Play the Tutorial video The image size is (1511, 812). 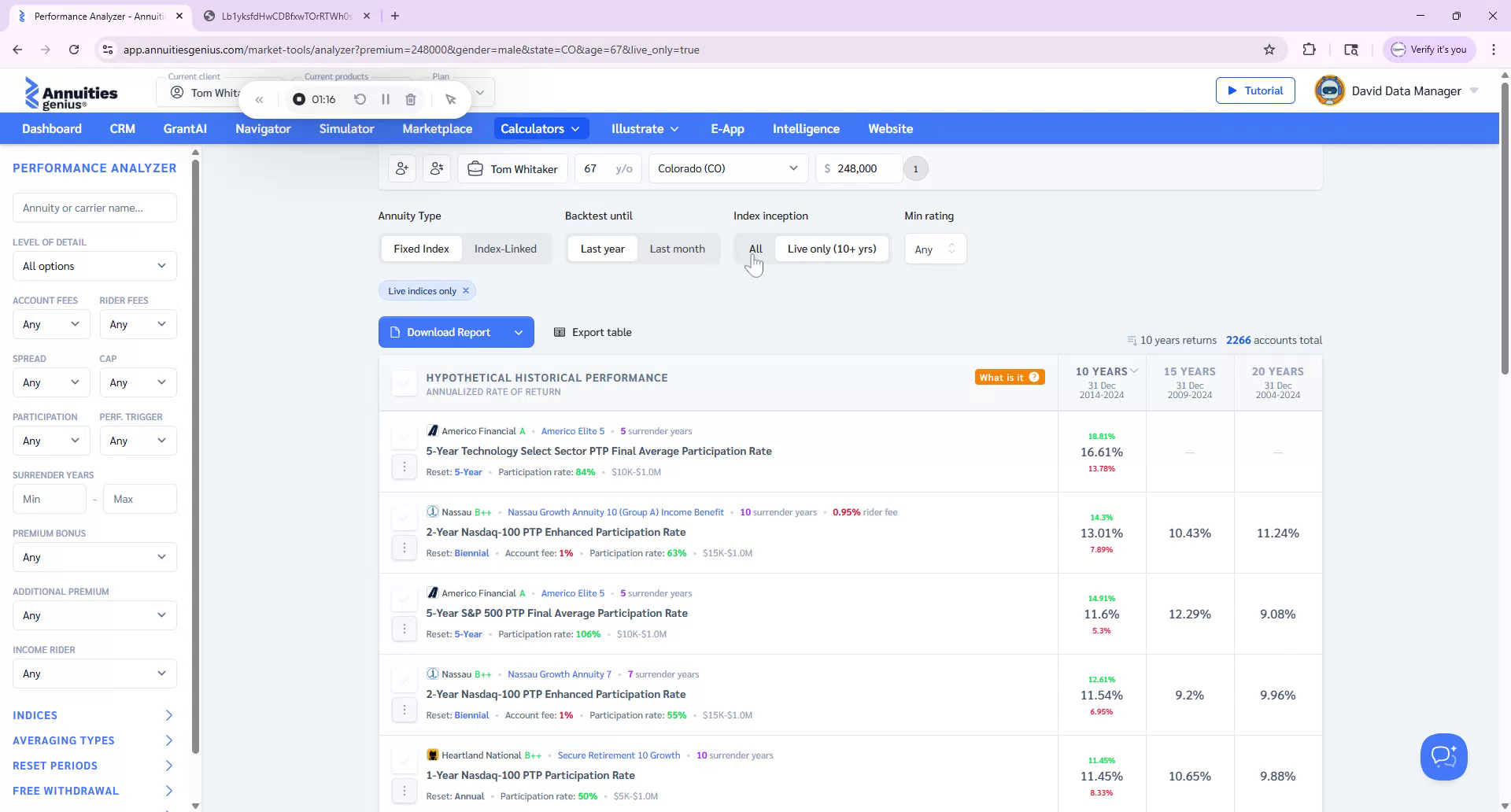pos(1254,90)
